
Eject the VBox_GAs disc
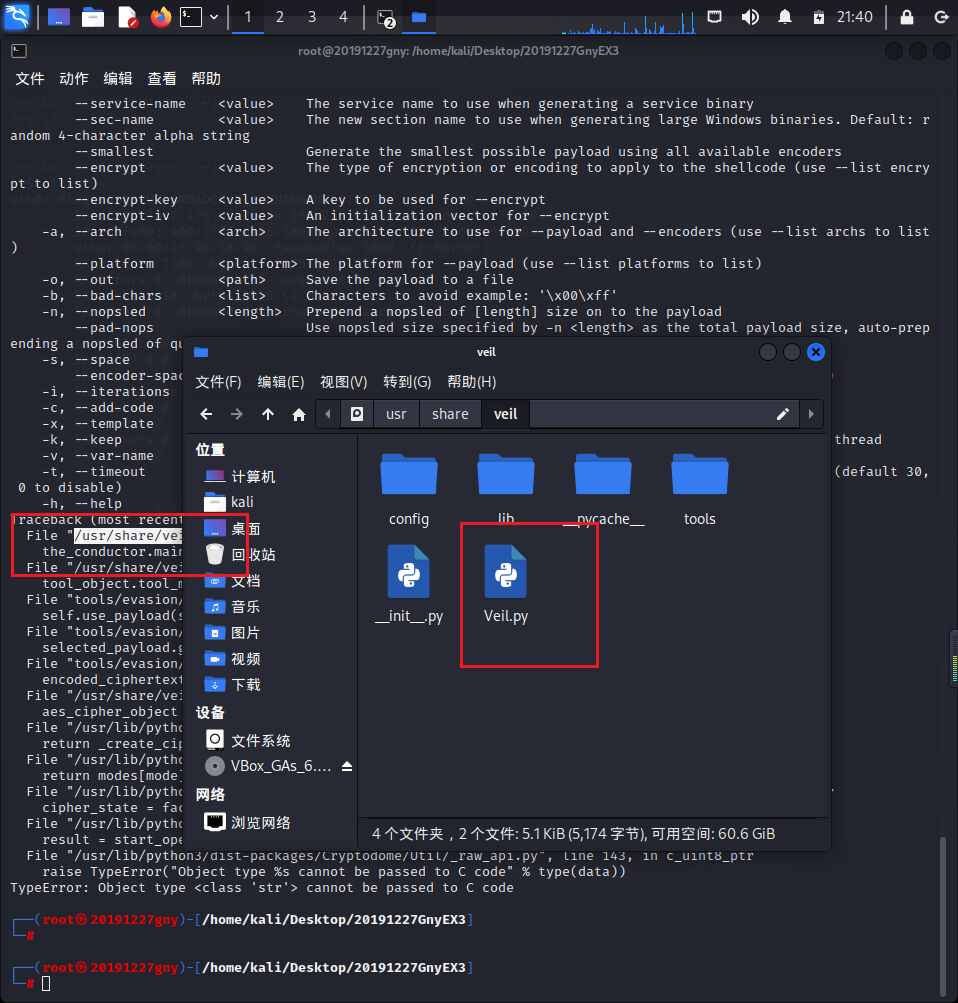(x=347, y=766)
